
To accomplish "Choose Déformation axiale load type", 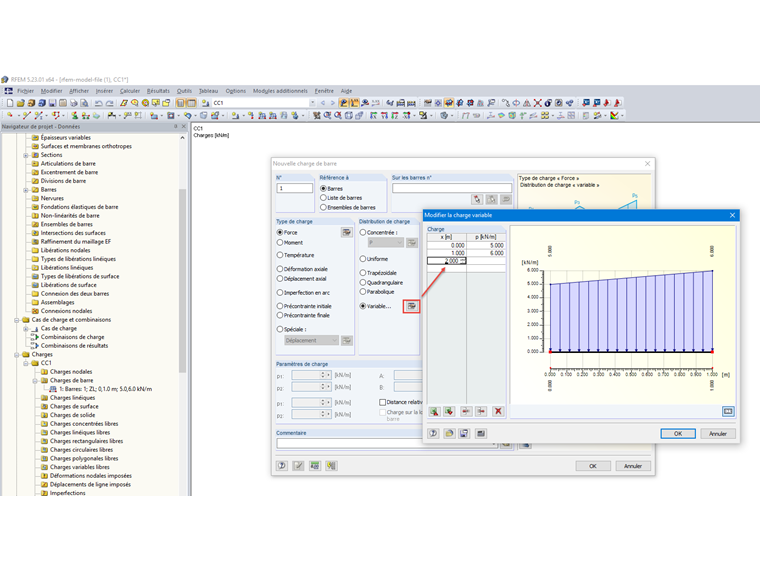I will [x=280, y=269].
